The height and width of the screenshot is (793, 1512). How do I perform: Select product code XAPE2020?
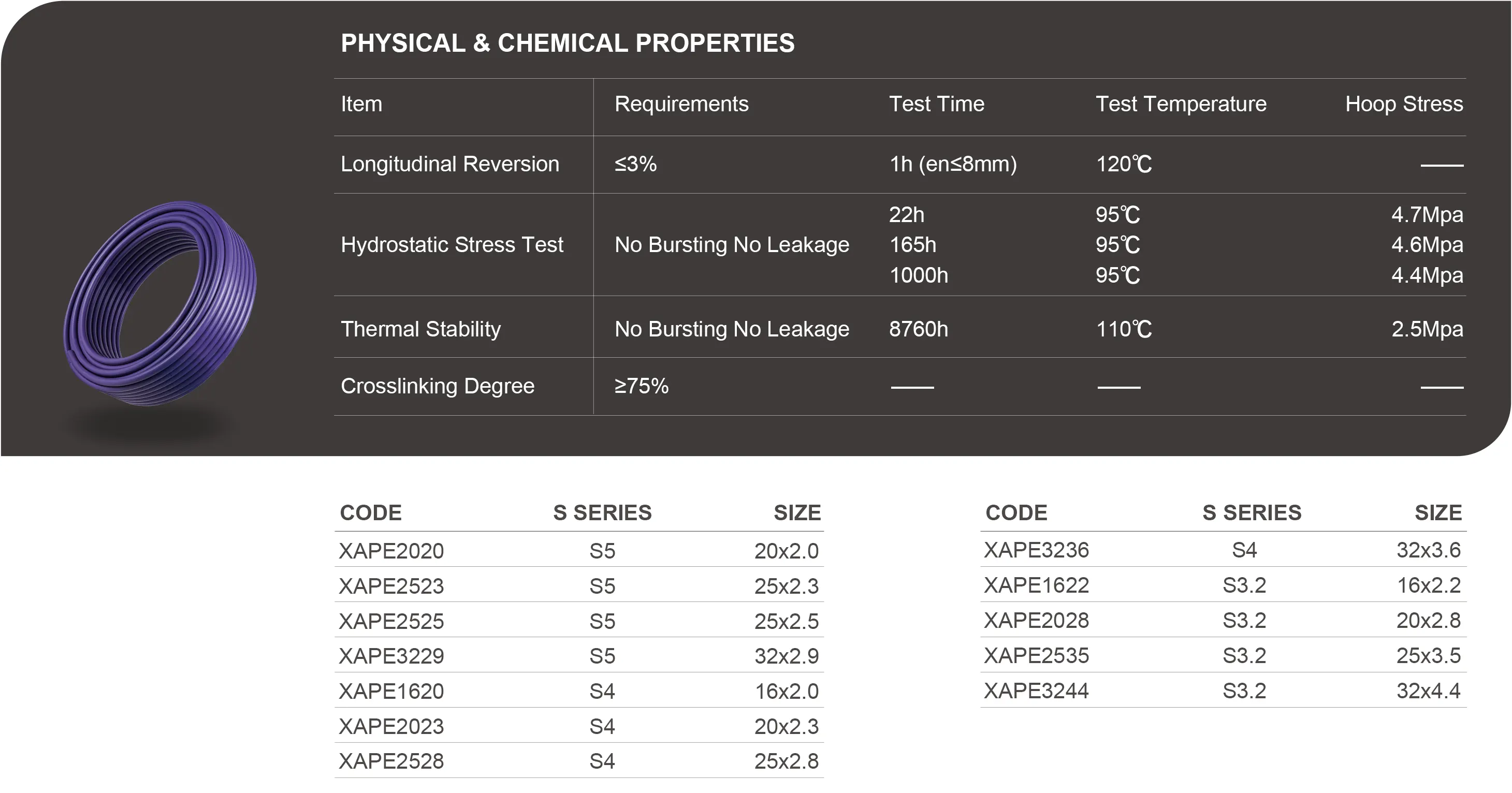pos(391,551)
